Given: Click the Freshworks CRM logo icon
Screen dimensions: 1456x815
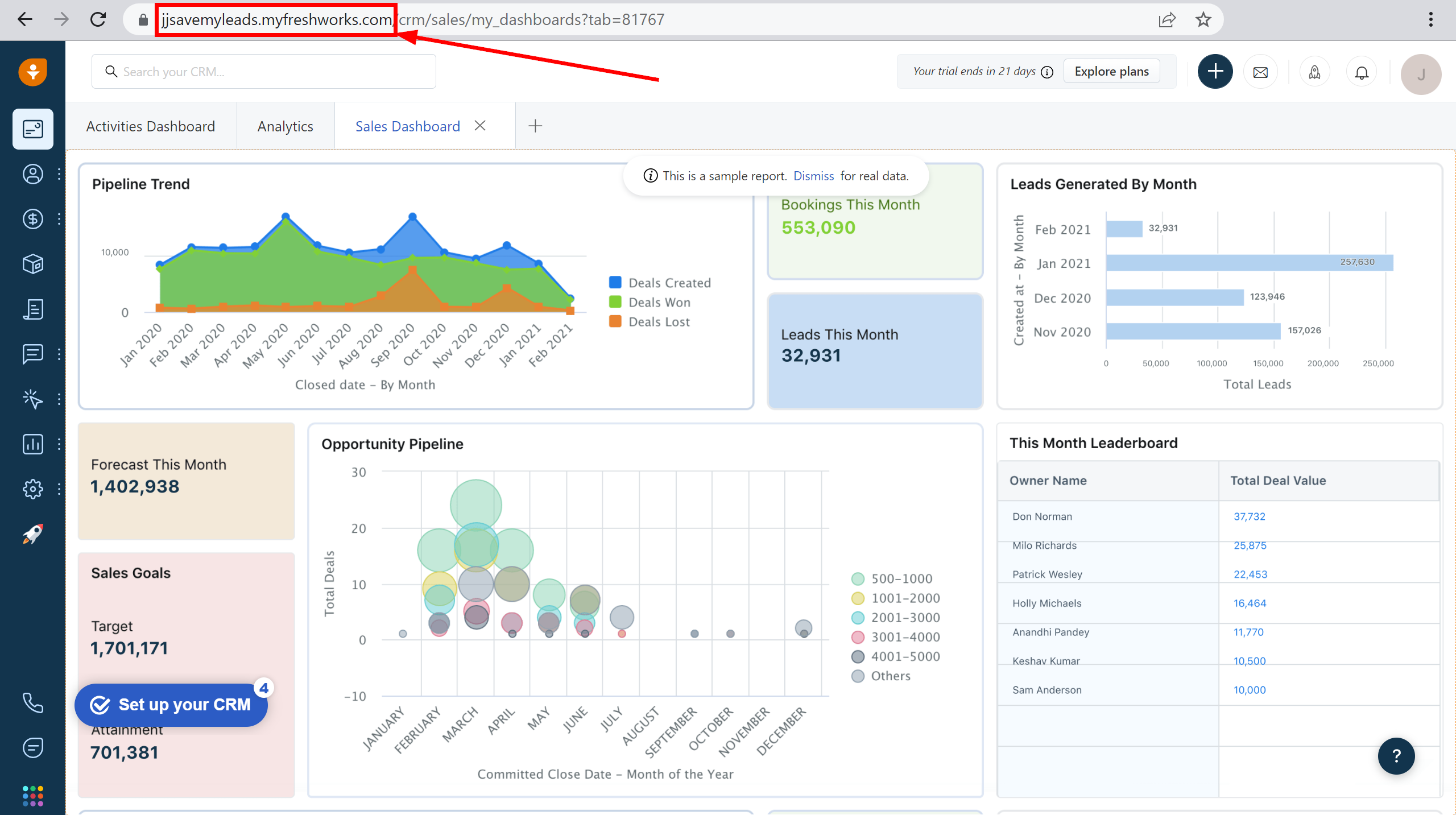Looking at the screenshot, I should [32, 72].
